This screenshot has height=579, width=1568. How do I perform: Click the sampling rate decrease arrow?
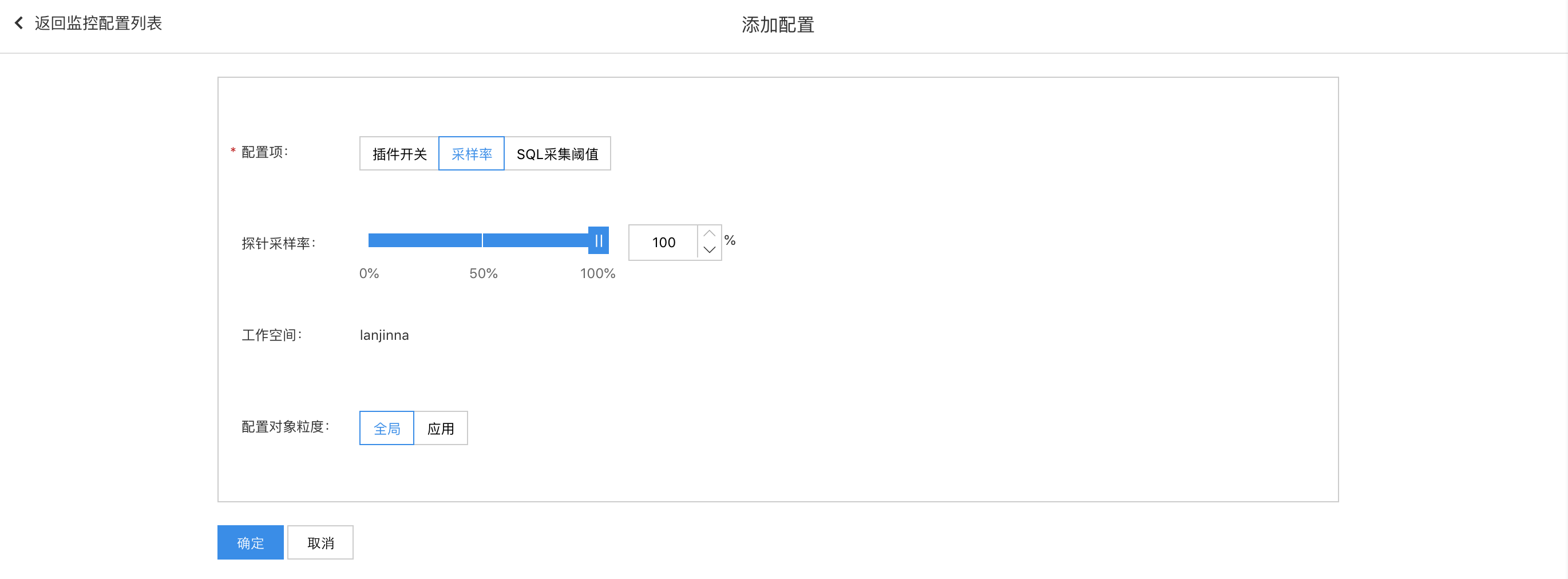point(709,250)
